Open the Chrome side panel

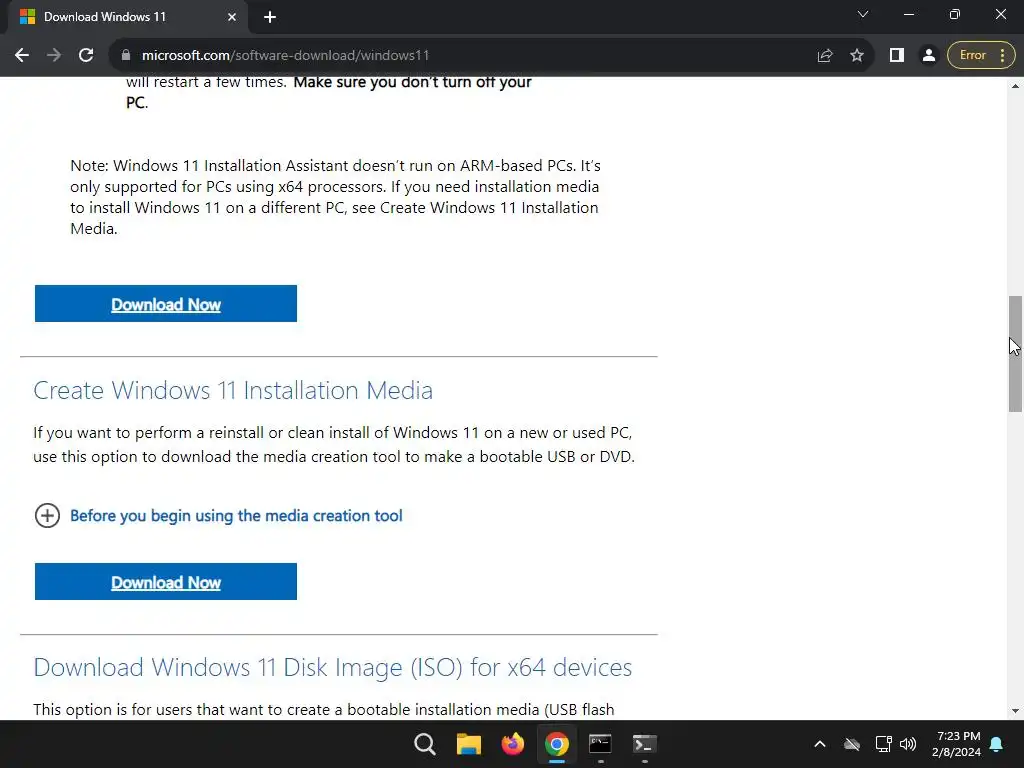[x=897, y=56]
